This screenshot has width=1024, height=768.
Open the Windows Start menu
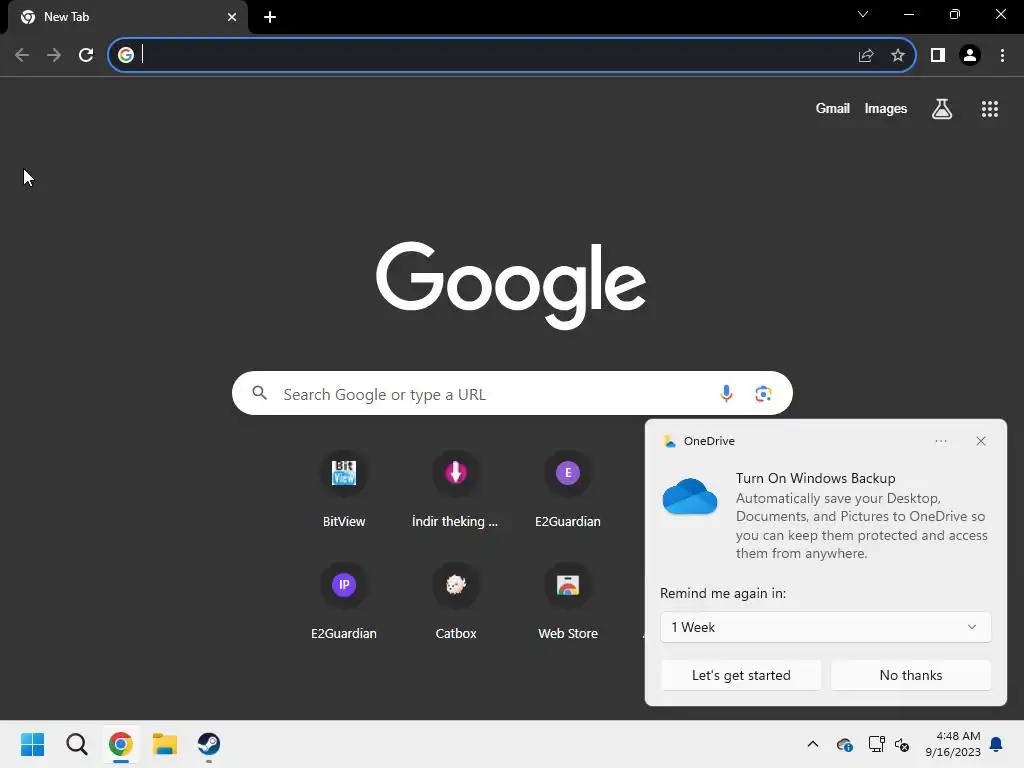coord(33,744)
